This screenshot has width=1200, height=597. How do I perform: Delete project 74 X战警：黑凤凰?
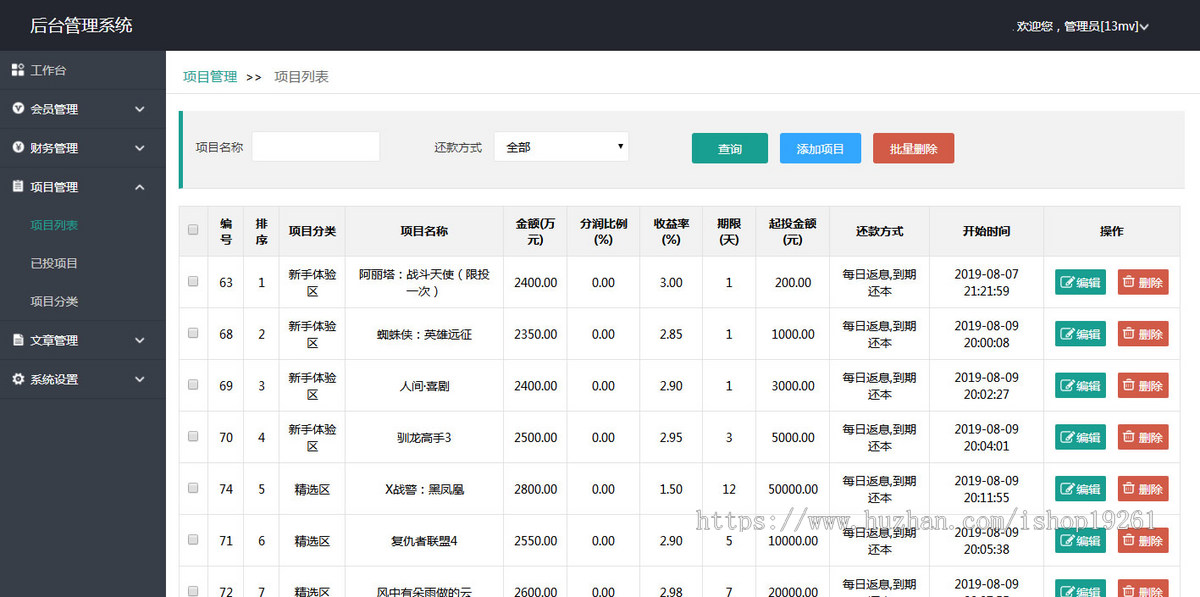coord(1143,489)
